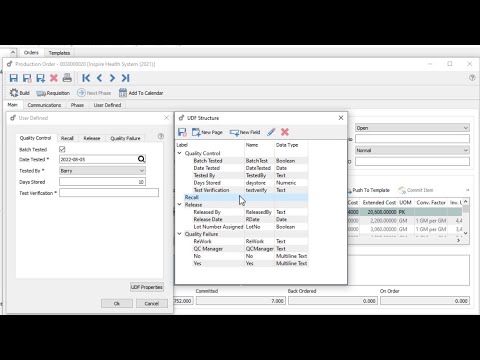Screen dimensions: 480x360
Task: Select the User Defined tab
Action: click(107, 105)
